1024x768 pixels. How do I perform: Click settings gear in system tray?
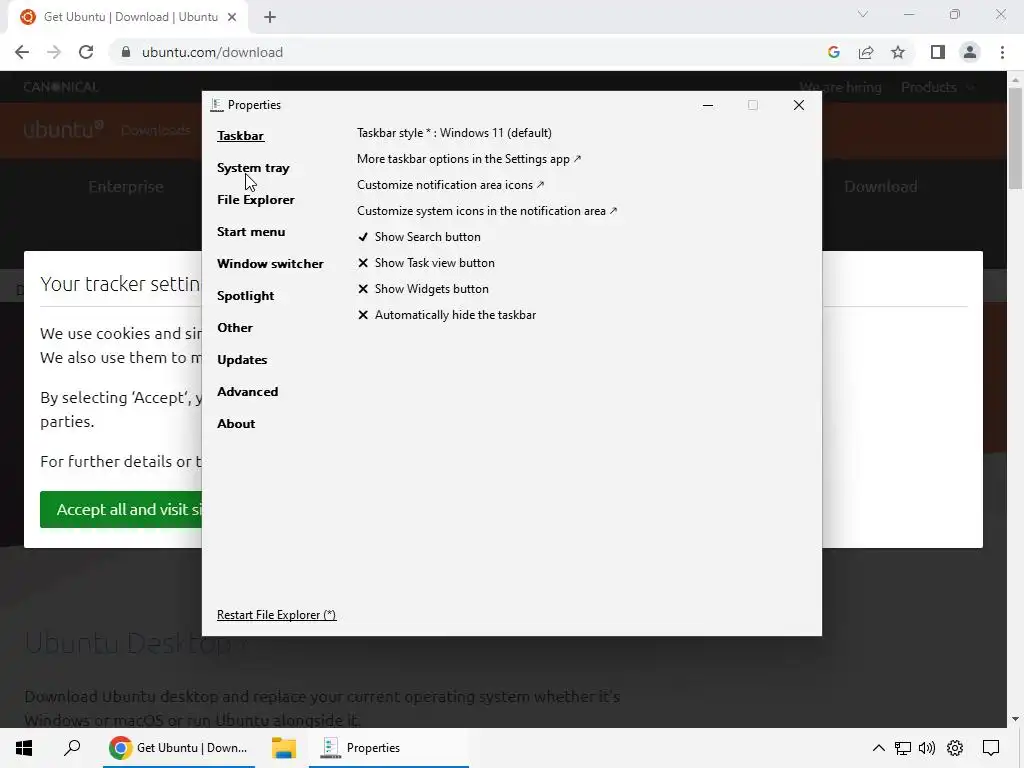tap(955, 748)
